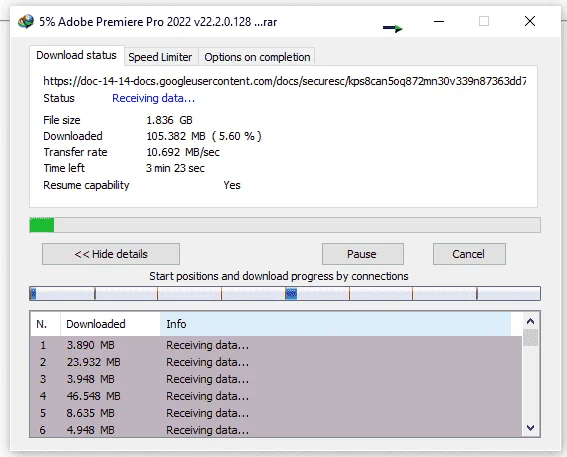Click the googleusercontent download URL text
Image resolution: width=567 pixels, height=457 pixels.
coord(285,81)
